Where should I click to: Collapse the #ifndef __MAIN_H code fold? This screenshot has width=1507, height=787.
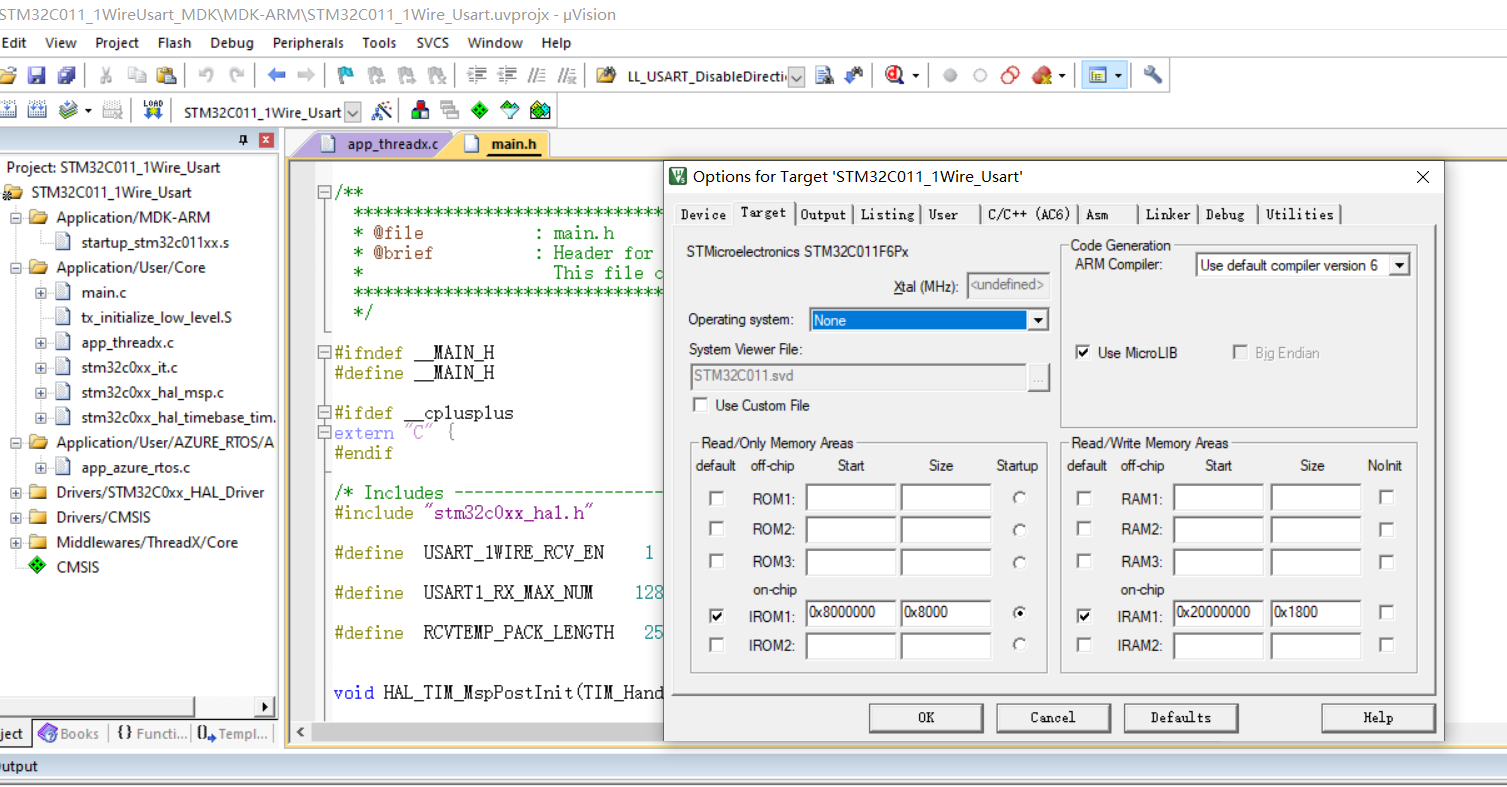(x=323, y=353)
